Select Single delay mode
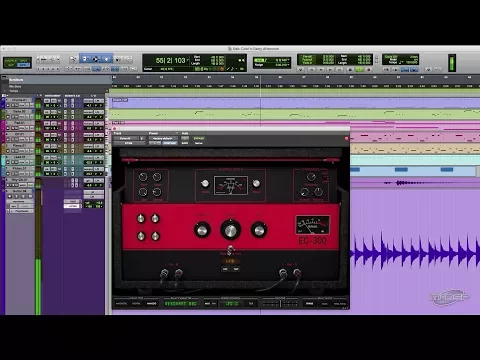The height and width of the screenshot is (360, 480). coord(309,303)
